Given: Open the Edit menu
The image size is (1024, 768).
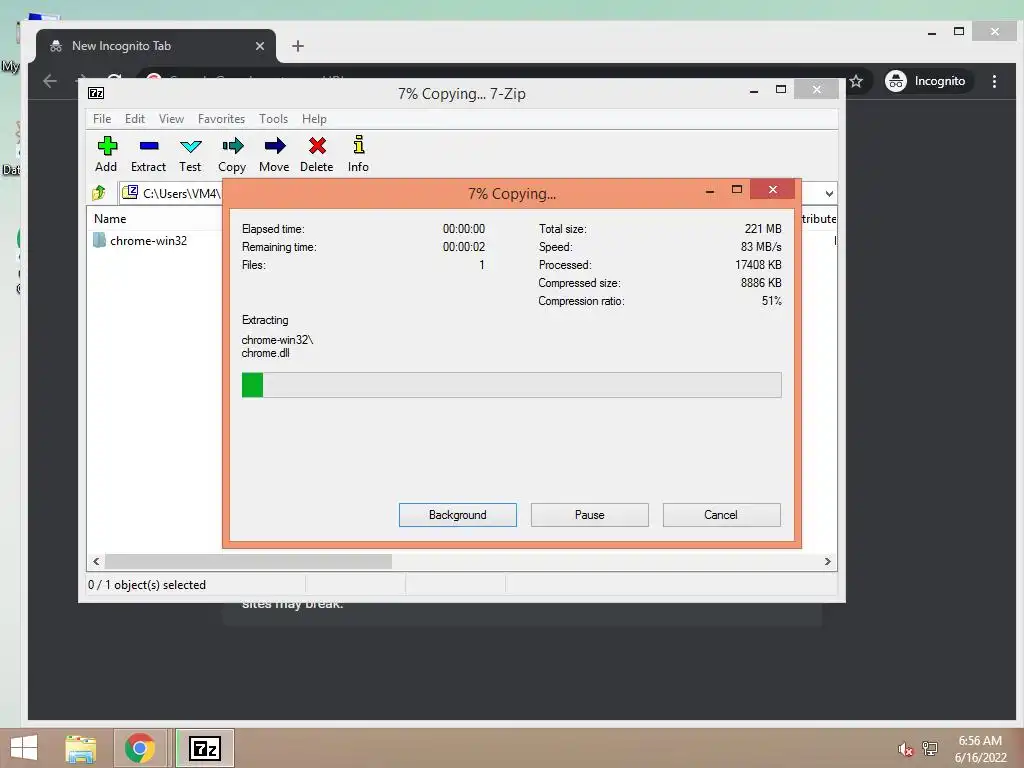Looking at the screenshot, I should [x=135, y=119].
